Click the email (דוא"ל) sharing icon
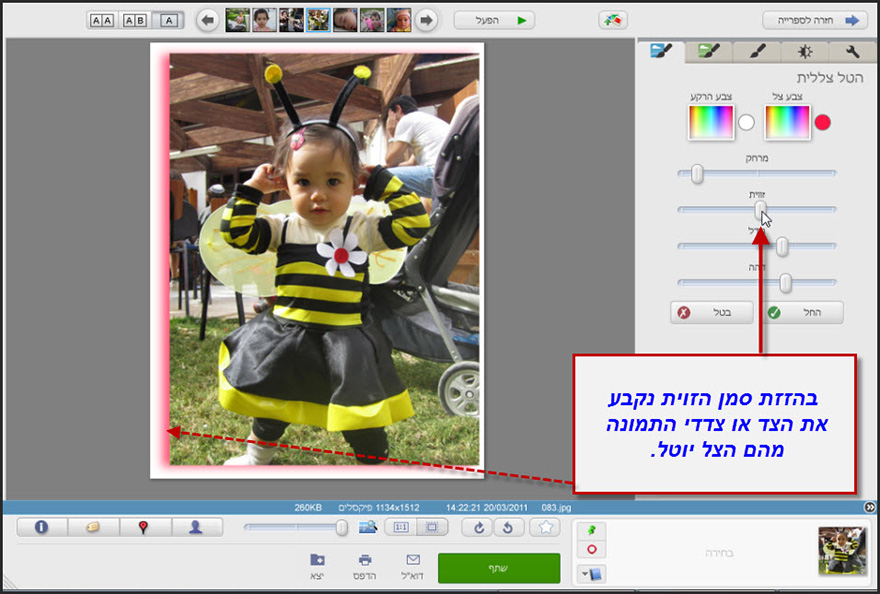The image size is (880, 594). pos(413,558)
